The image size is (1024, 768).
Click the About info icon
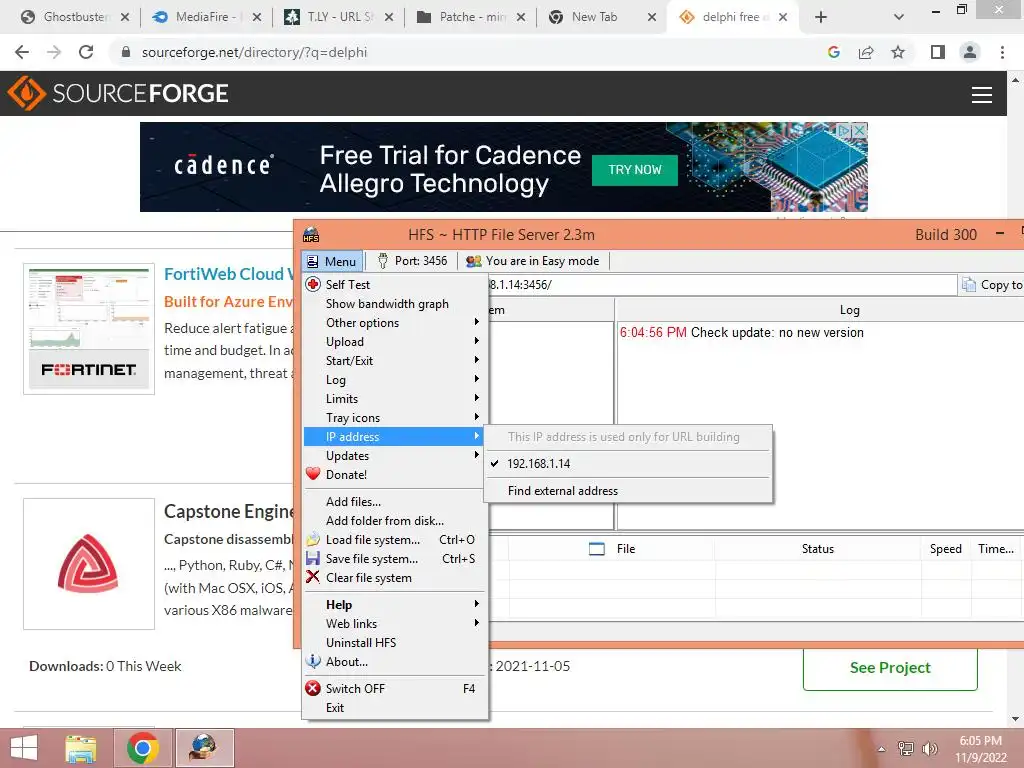point(313,661)
